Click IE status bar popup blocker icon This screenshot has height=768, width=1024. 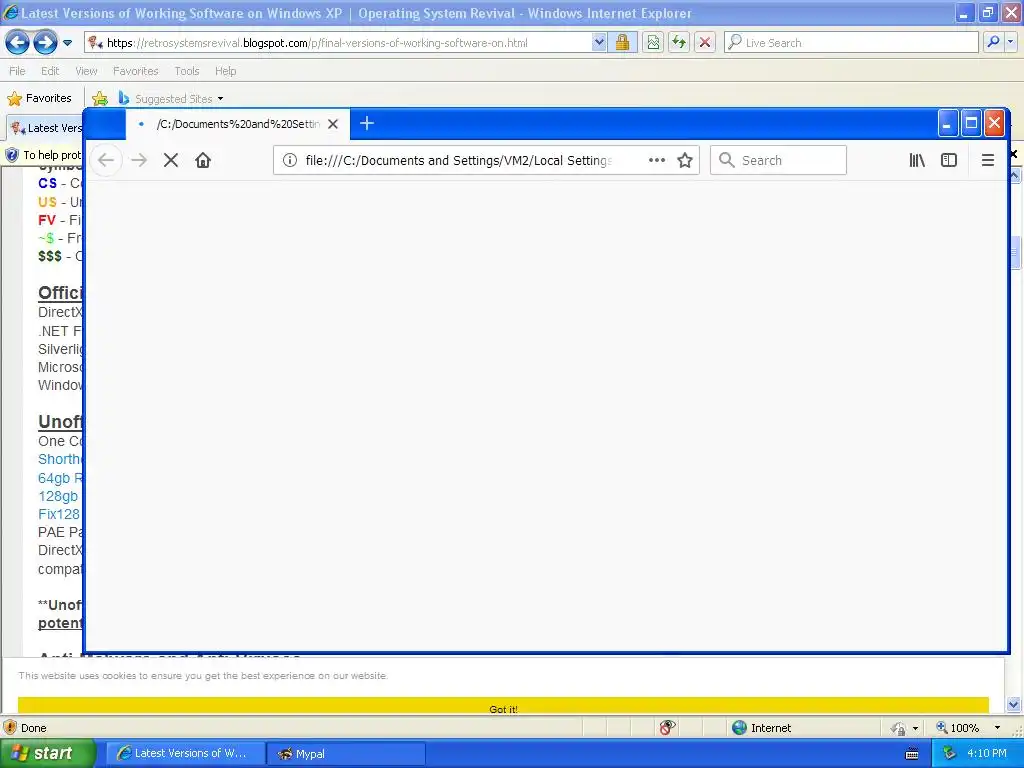[667, 728]
